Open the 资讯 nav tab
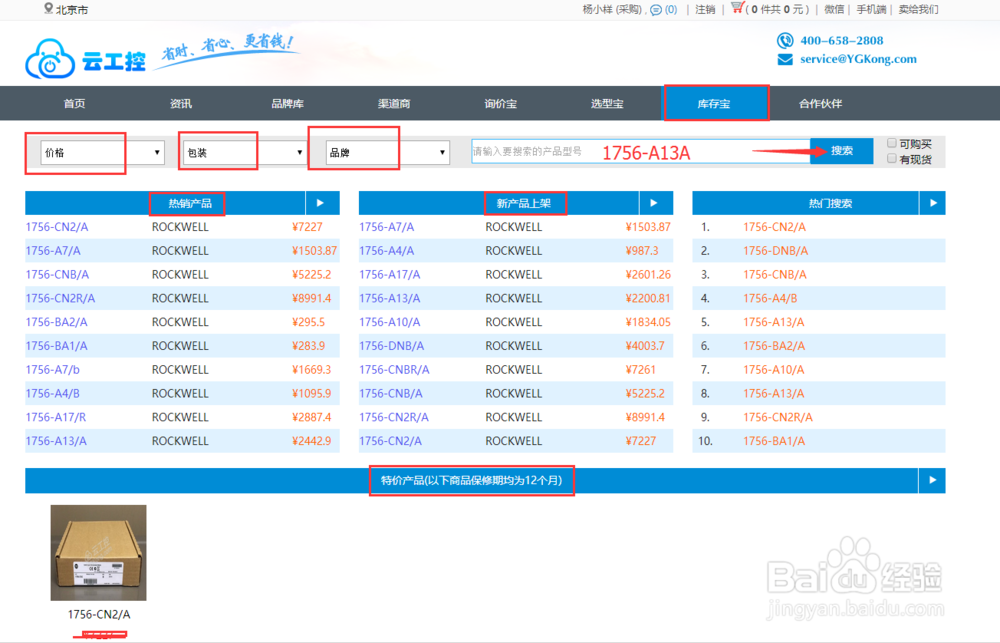 click(x=181, y=103)
